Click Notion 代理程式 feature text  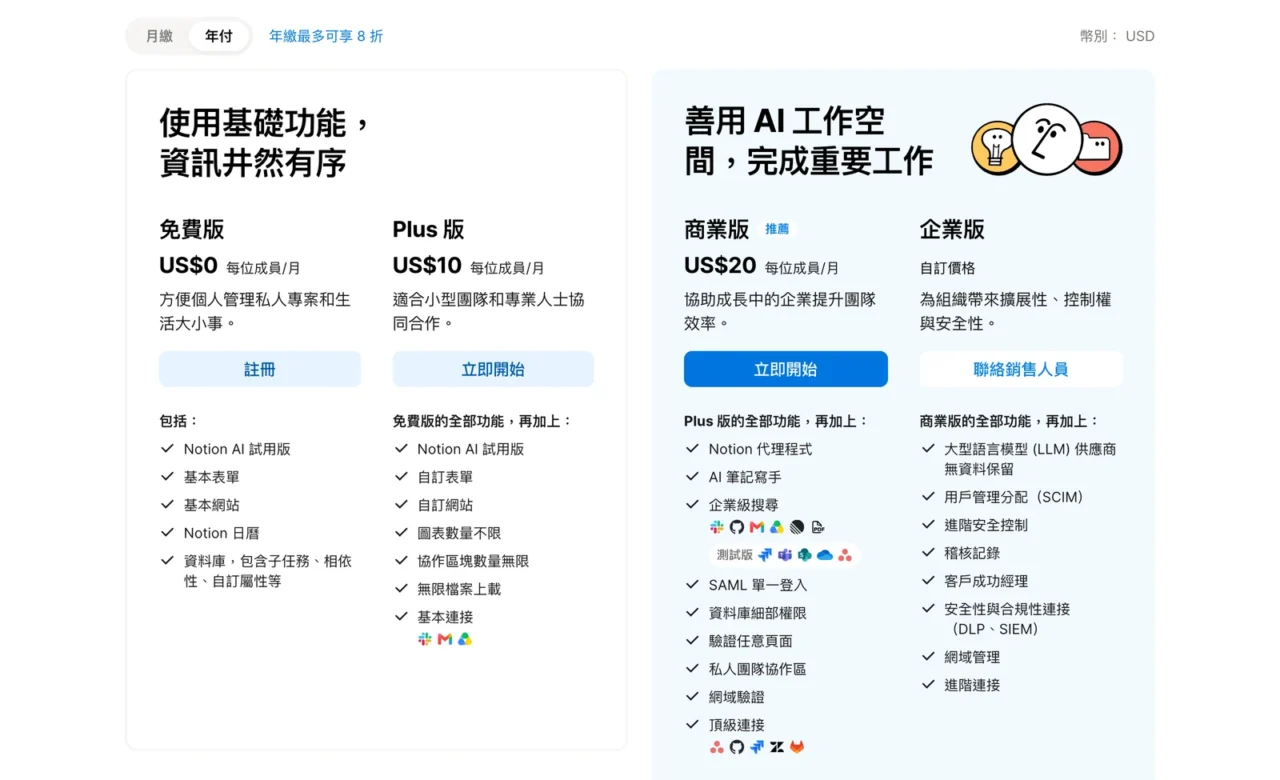[x=760, y=449]
